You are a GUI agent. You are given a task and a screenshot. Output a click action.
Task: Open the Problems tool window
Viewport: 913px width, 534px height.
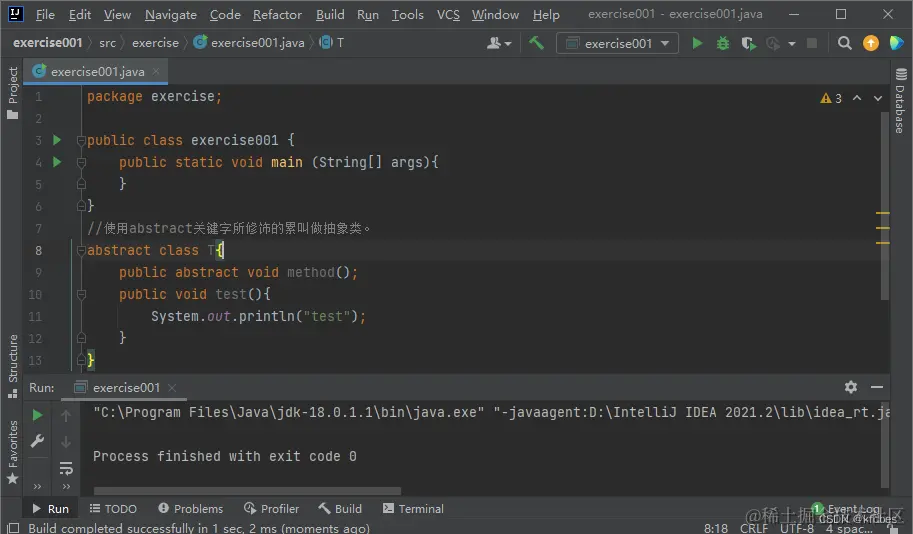click(x=190, y=508)
